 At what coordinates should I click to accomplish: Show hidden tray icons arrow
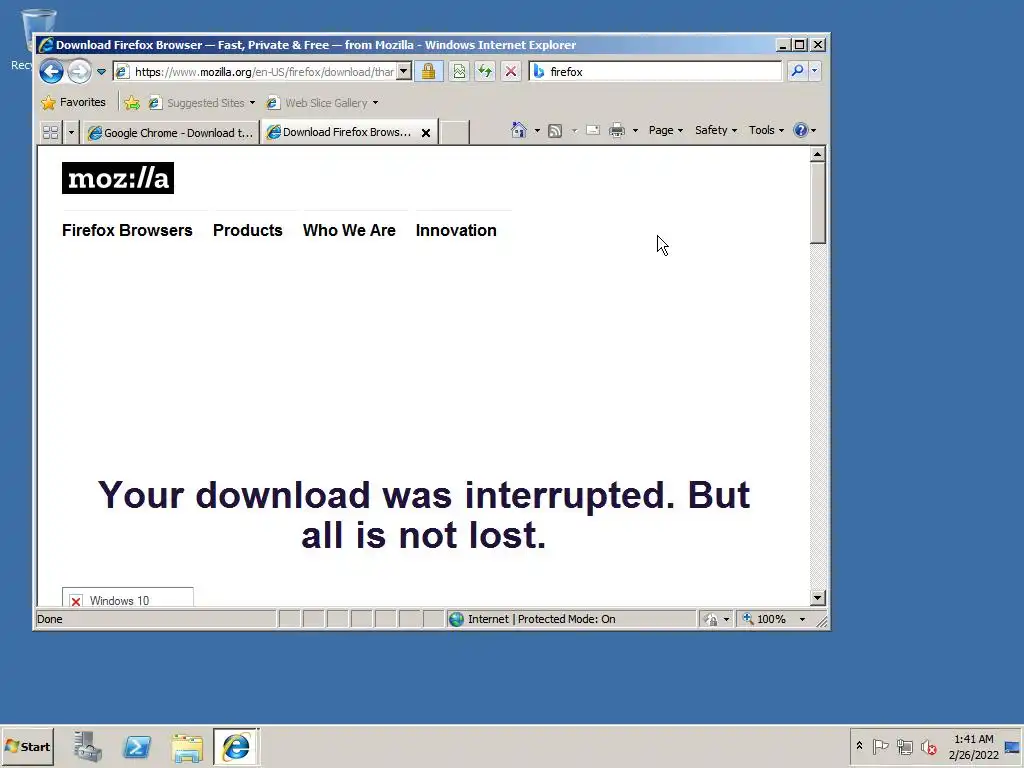coord(859,746)
